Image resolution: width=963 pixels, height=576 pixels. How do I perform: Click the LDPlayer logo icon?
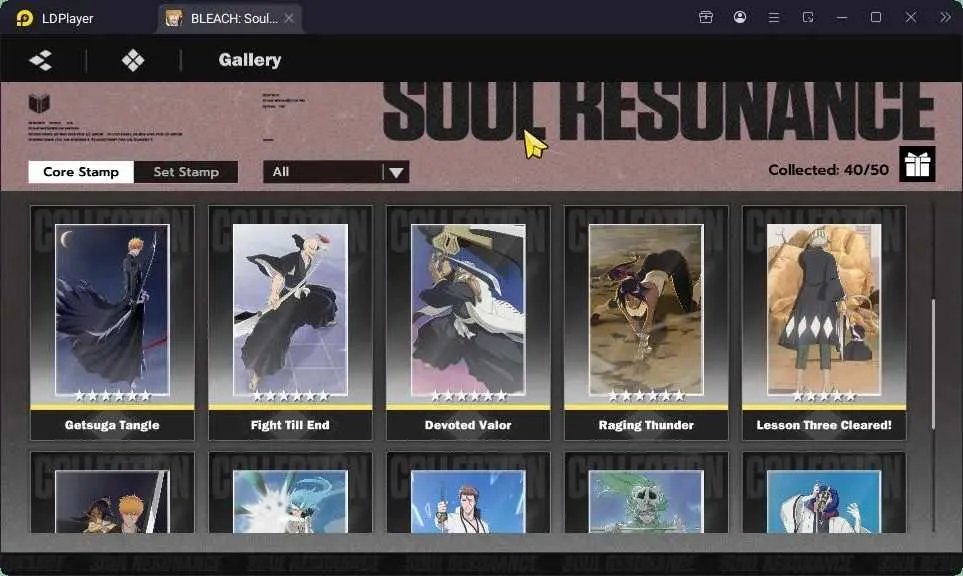click(25, 18)
